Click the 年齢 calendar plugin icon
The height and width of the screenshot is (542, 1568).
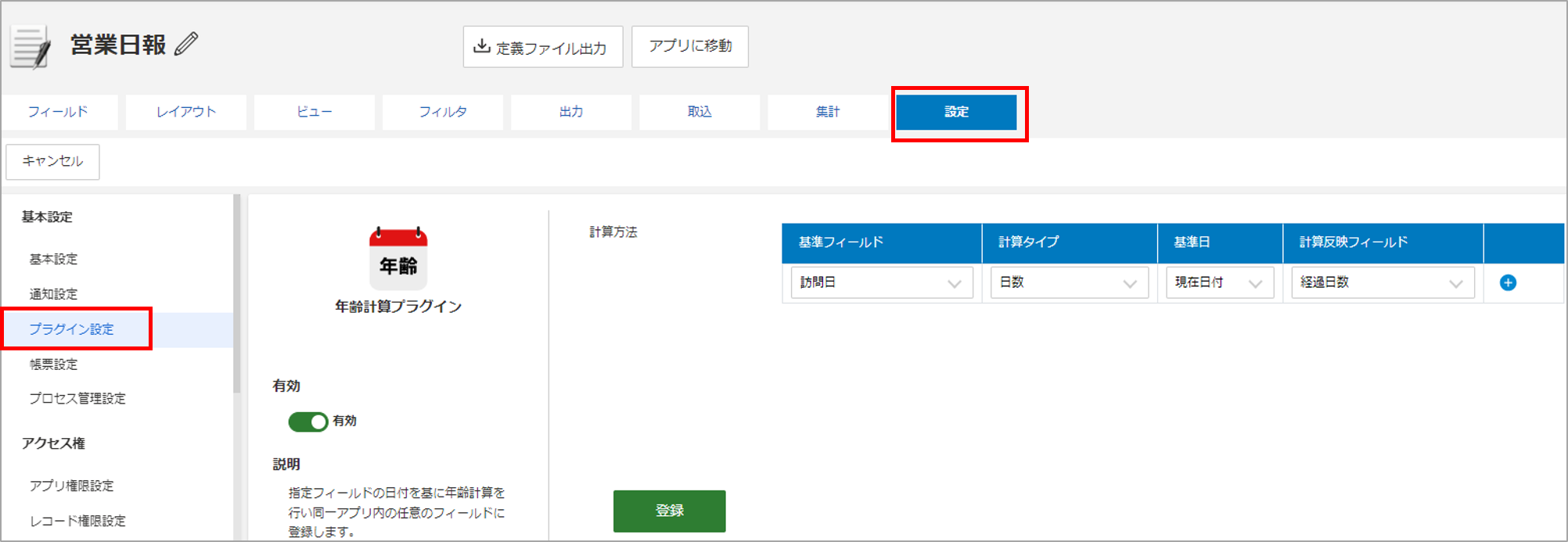[398, 258]
